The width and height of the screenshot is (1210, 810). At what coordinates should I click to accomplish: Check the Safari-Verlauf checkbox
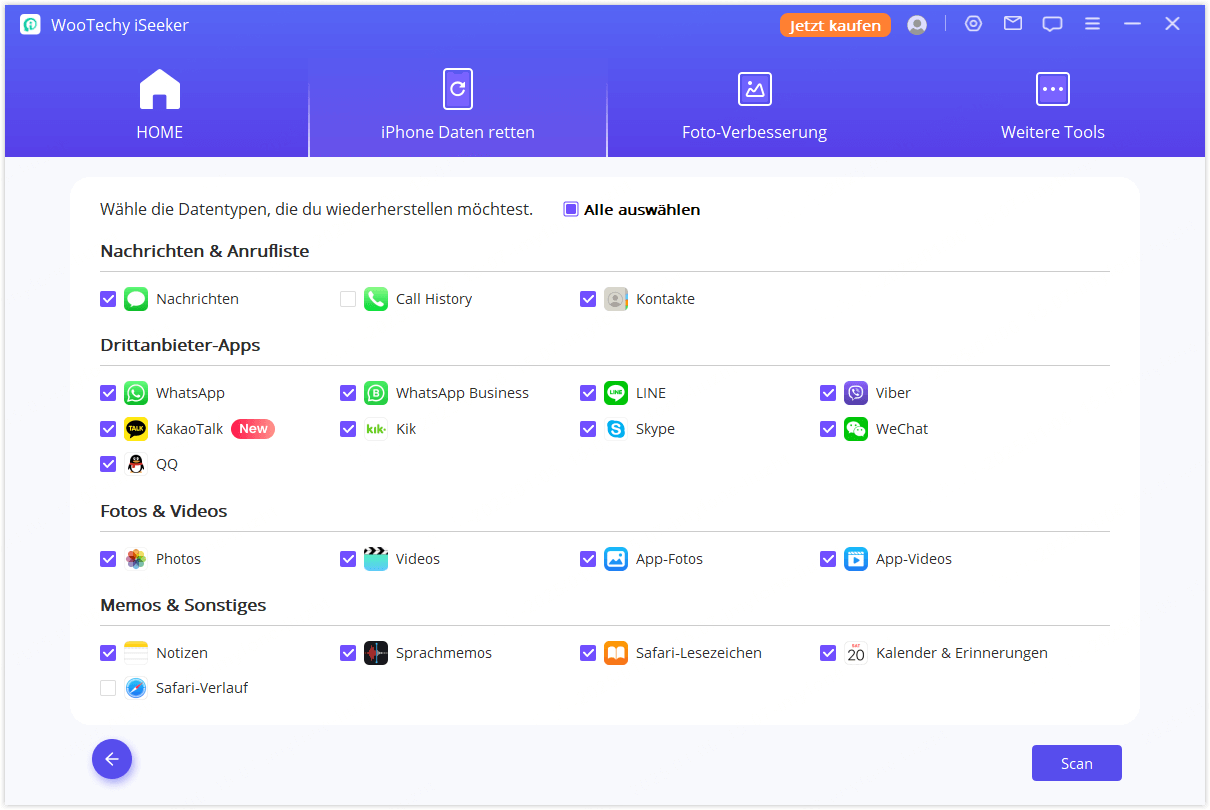click(x=108, y=688)
